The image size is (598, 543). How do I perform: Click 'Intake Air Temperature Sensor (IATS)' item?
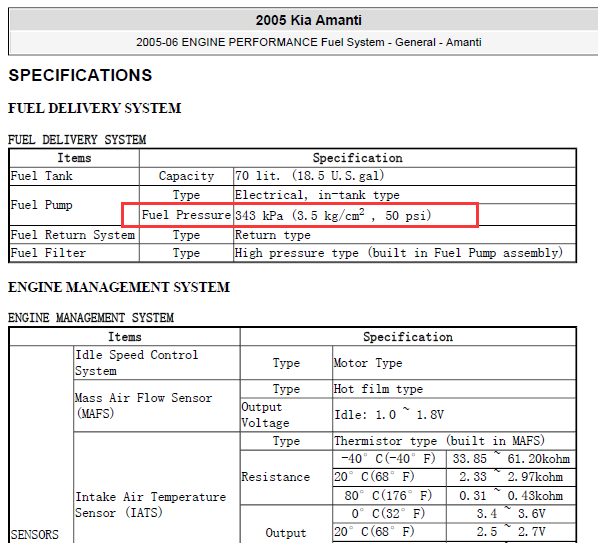point(150,504)
